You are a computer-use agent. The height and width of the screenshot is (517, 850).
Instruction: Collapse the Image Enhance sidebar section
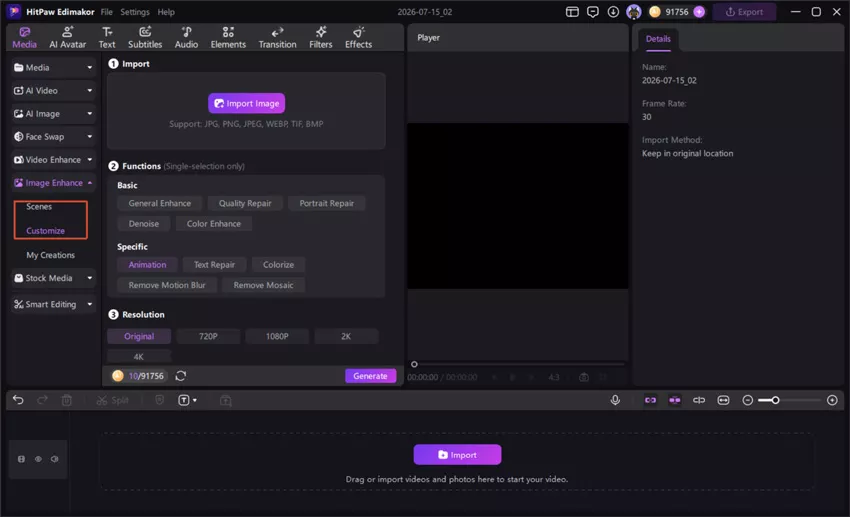53,183
